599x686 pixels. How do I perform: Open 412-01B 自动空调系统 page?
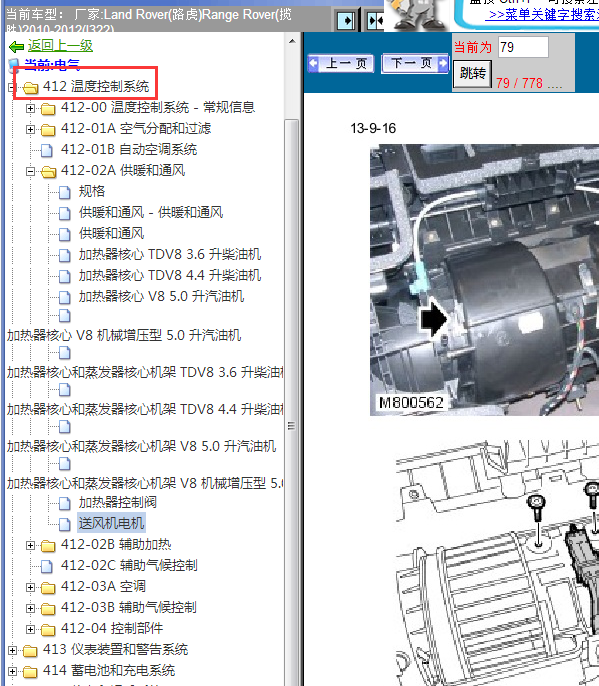pyautogui.click(x=129, y=150)
